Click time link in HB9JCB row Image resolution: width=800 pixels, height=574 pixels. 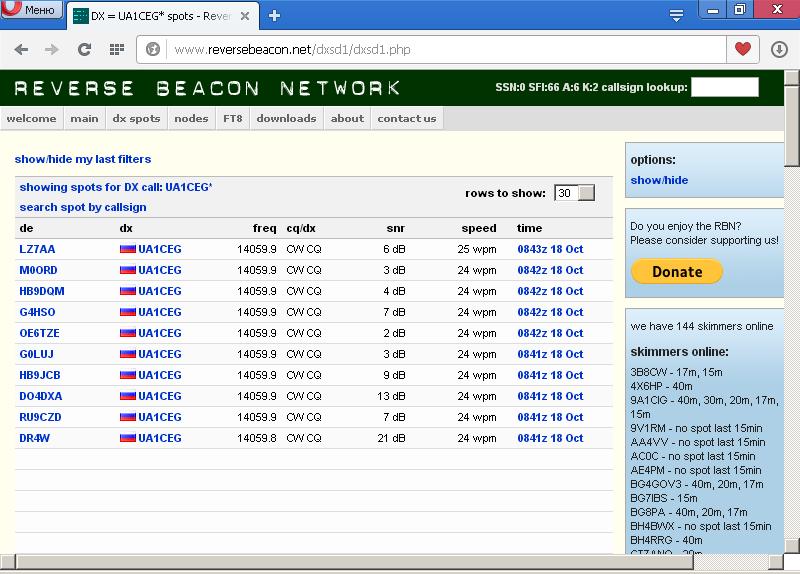coord(551,375)
